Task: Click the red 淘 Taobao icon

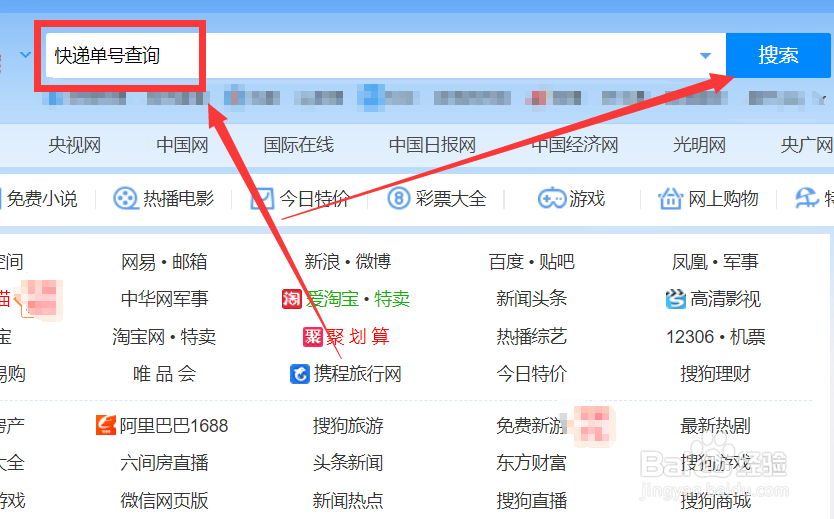Action: pos(291,299)
